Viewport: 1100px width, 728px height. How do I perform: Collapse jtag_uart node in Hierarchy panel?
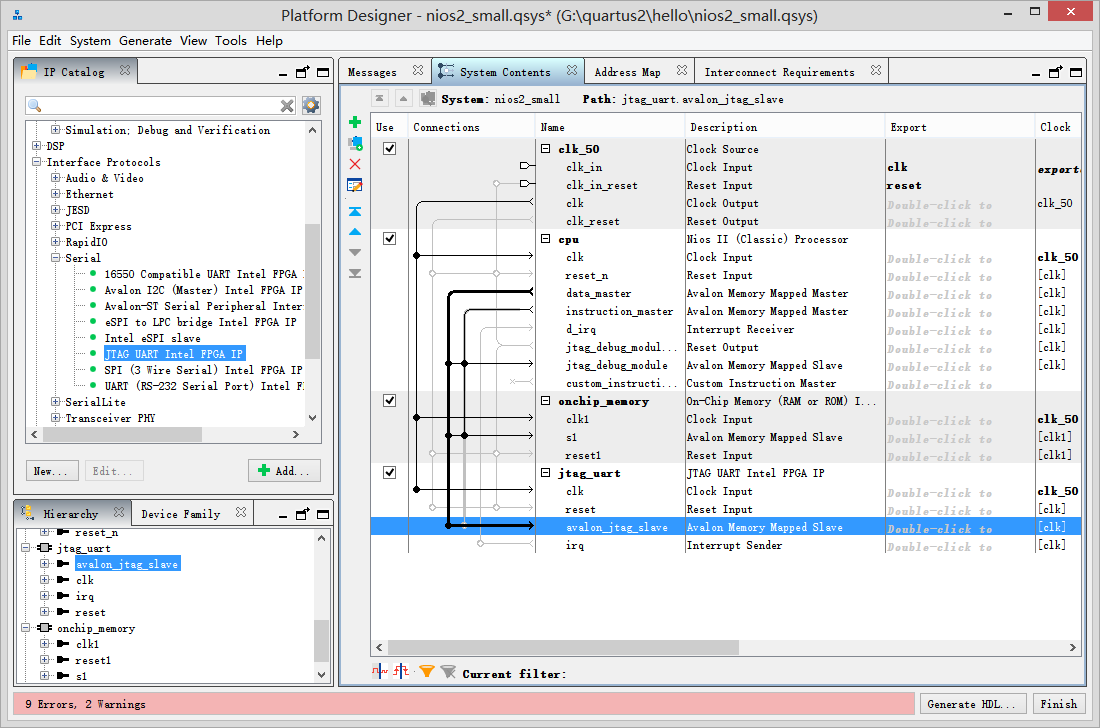tap(26, 548)
